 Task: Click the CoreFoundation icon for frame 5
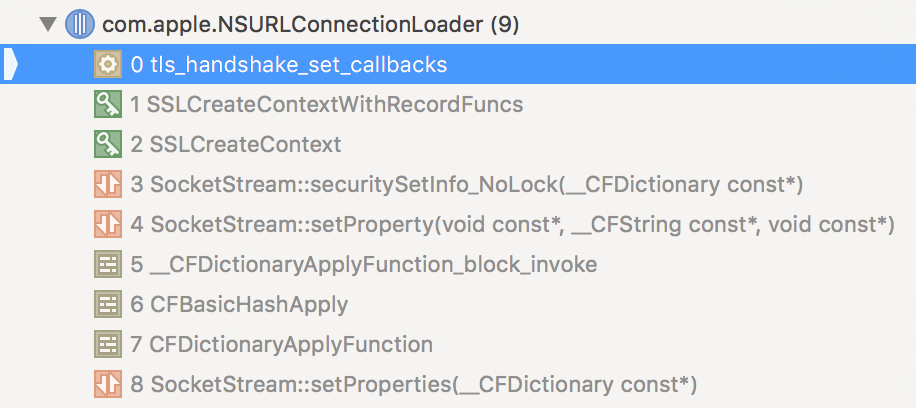pos(106,265)
